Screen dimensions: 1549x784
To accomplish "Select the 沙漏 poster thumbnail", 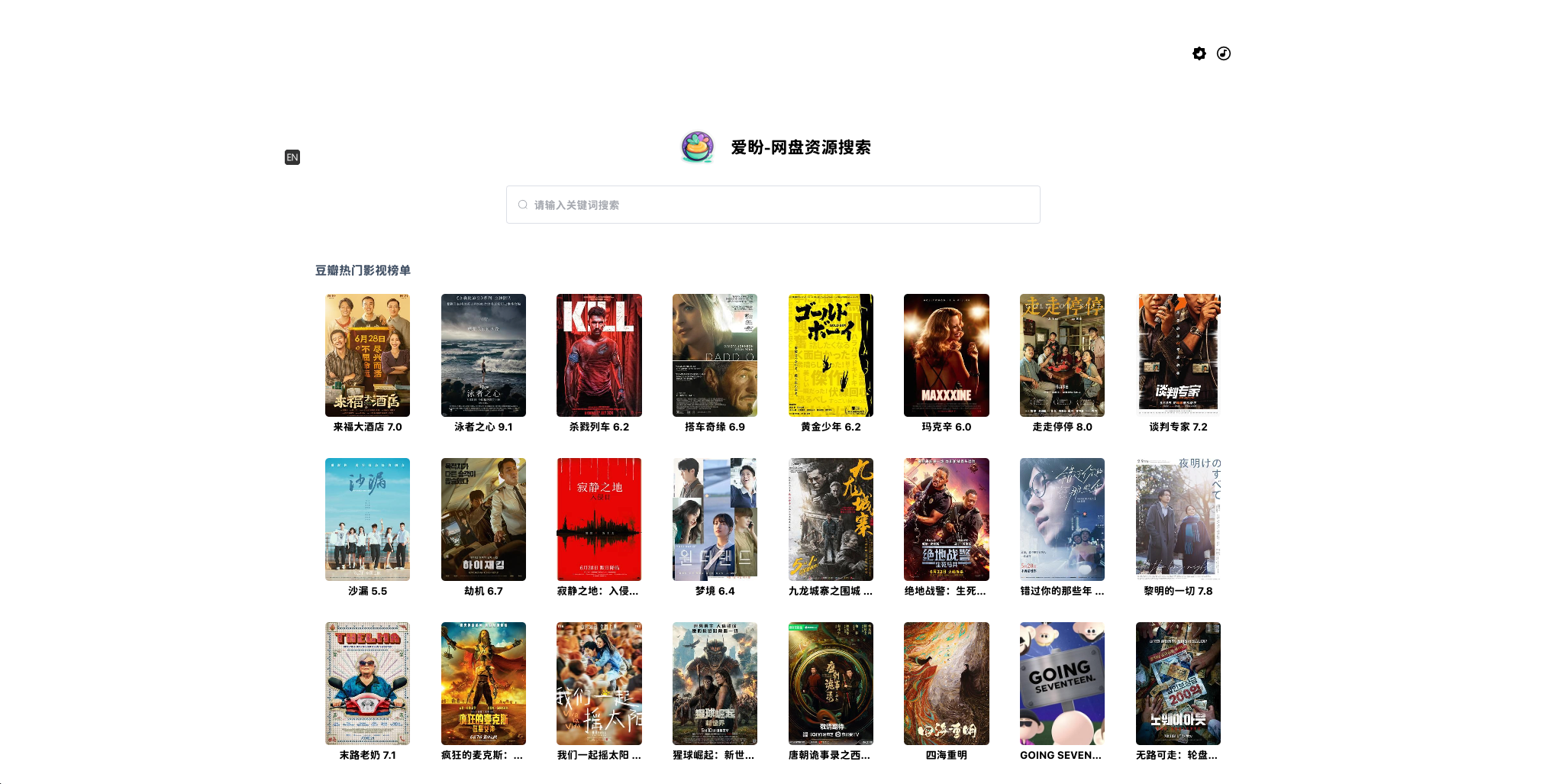I will point(367,519).
